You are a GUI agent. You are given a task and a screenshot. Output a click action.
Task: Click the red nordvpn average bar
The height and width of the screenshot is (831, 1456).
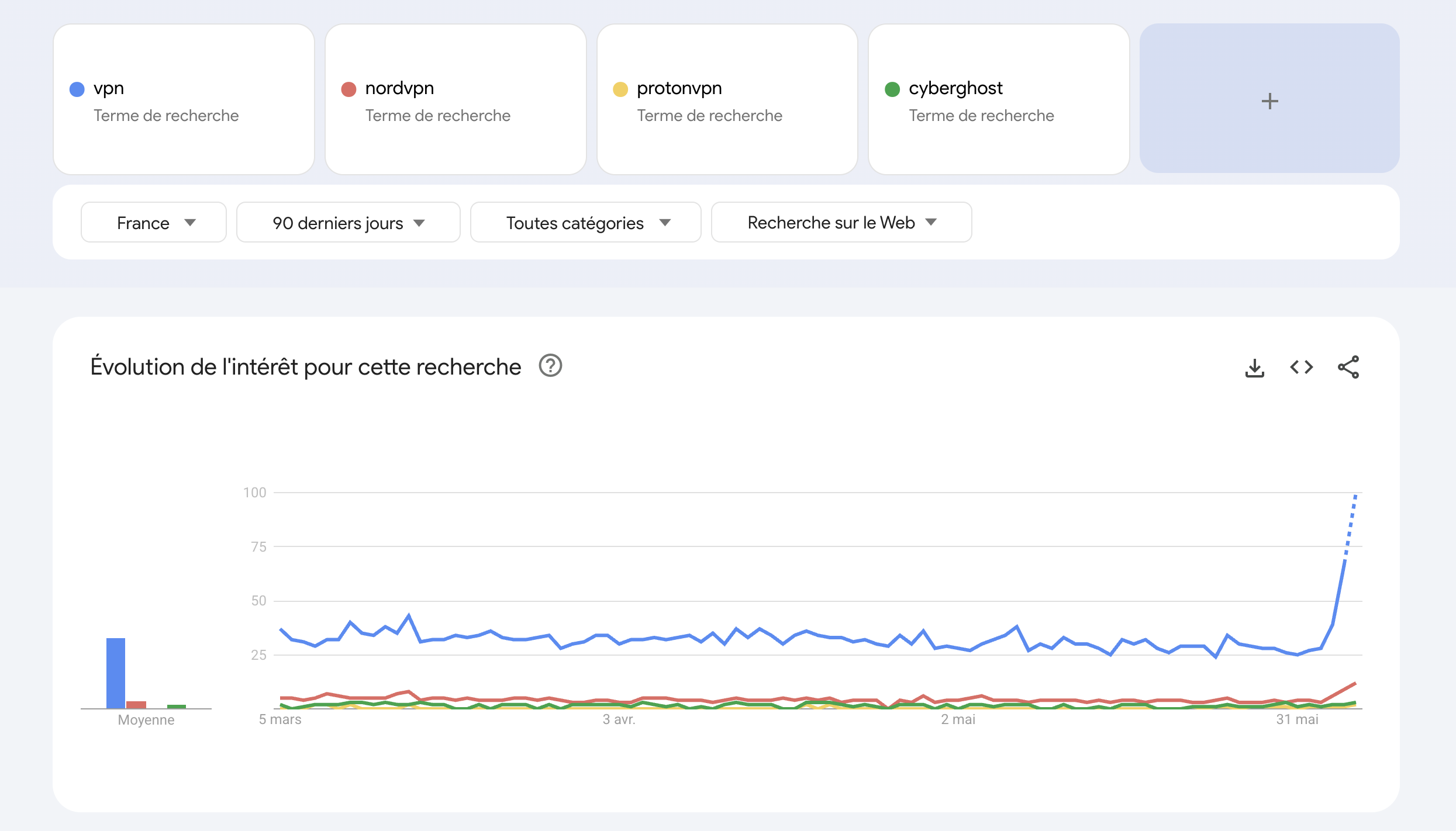[x=136, y=705]
